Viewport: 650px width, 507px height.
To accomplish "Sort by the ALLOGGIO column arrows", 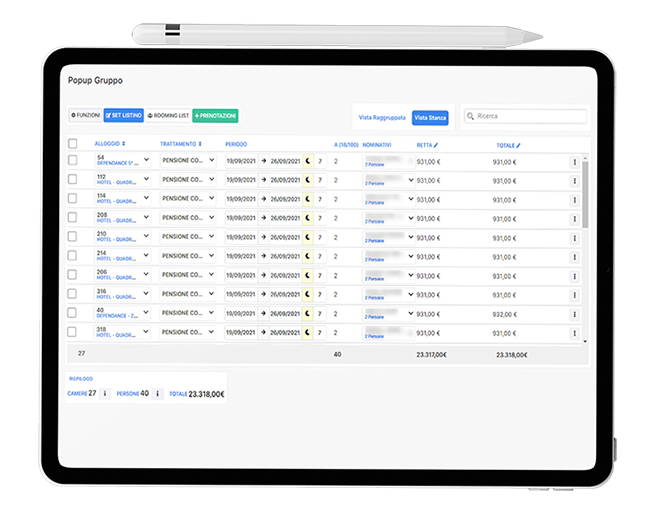I will click(124, 143).
